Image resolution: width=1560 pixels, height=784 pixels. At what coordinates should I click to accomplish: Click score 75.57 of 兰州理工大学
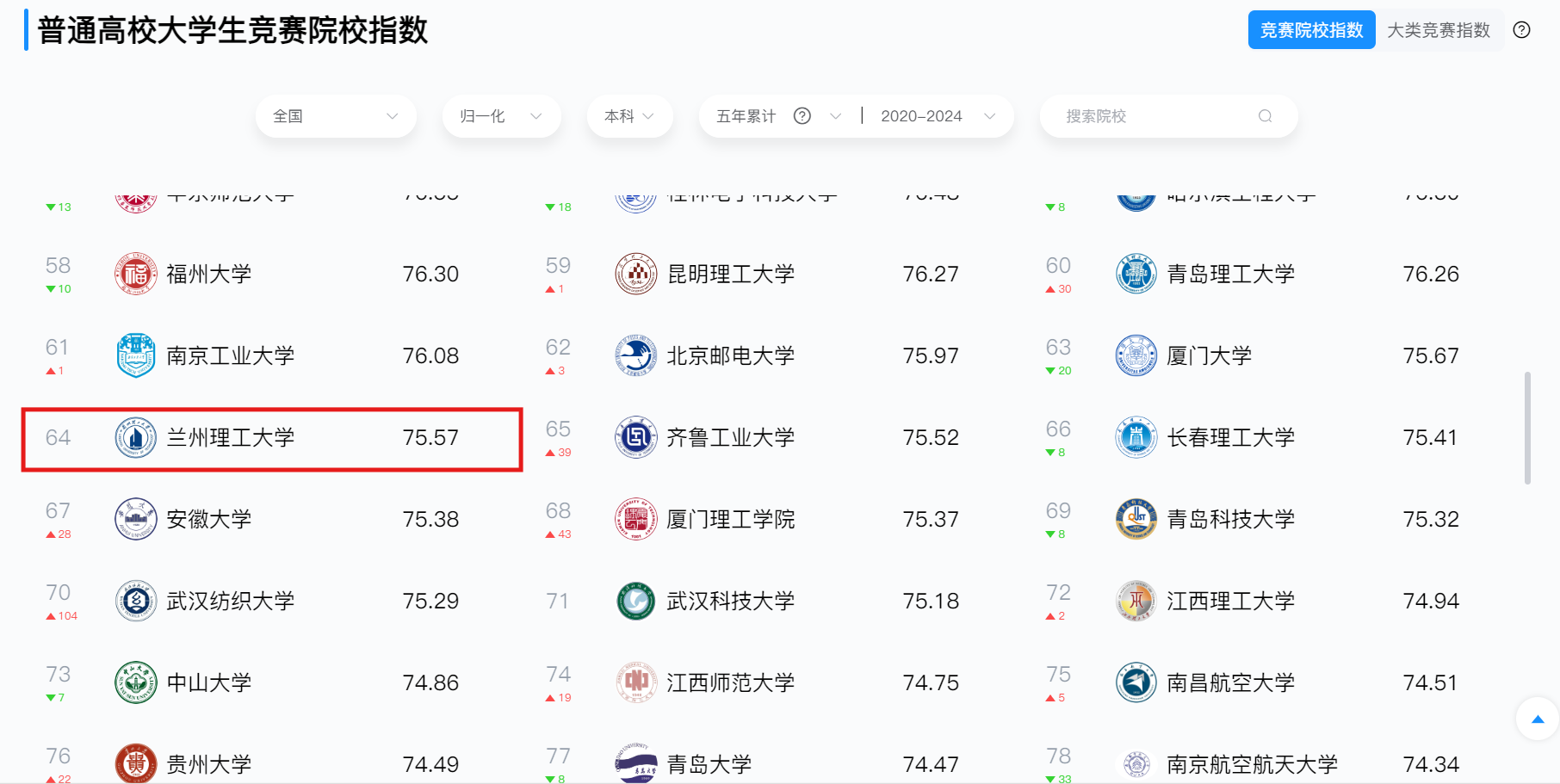430,437
